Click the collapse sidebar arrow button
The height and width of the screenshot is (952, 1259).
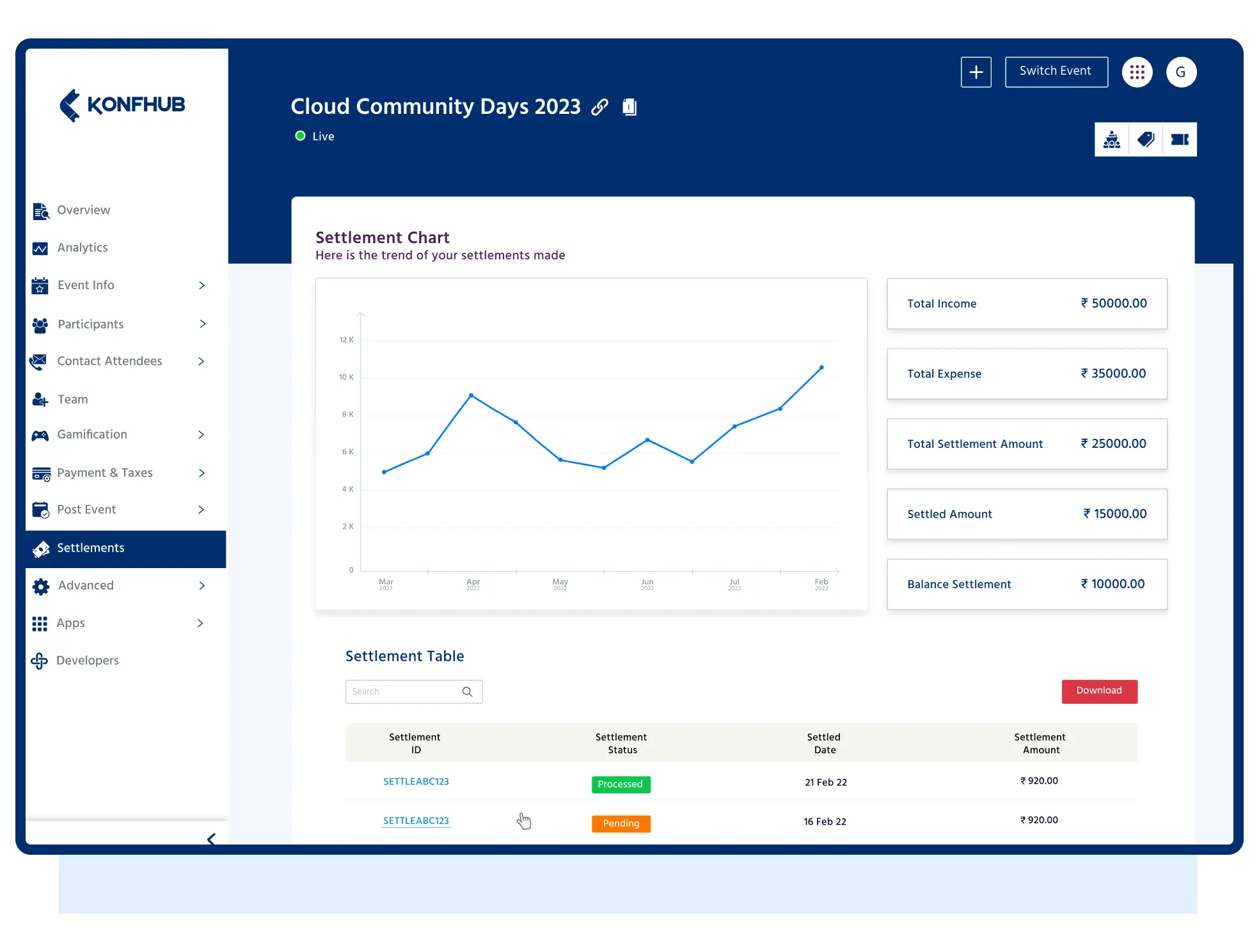click(x=210, y=838)
